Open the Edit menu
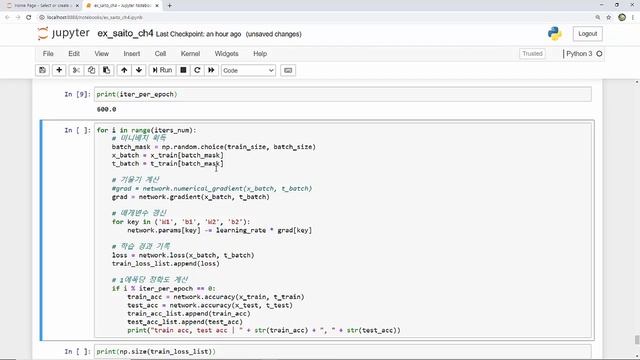 74,53
